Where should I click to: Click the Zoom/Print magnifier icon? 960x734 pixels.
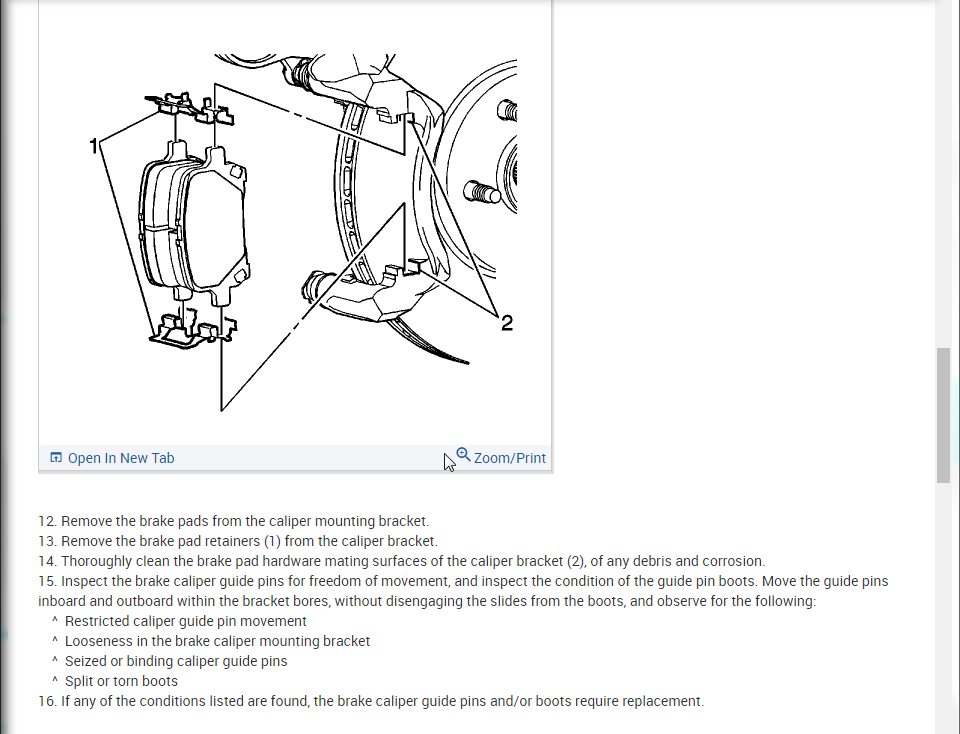(463, 455)
